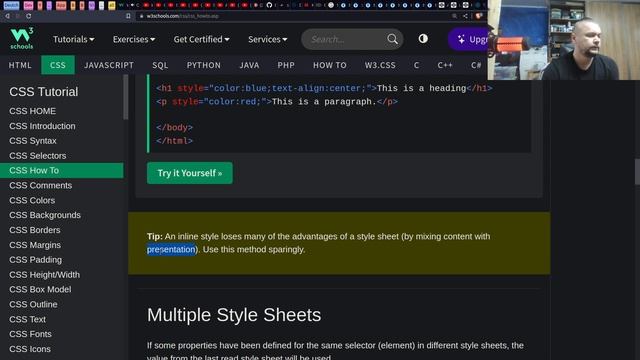
Task: Open the Exercises dropdown menu
Action: click(134, 39)
